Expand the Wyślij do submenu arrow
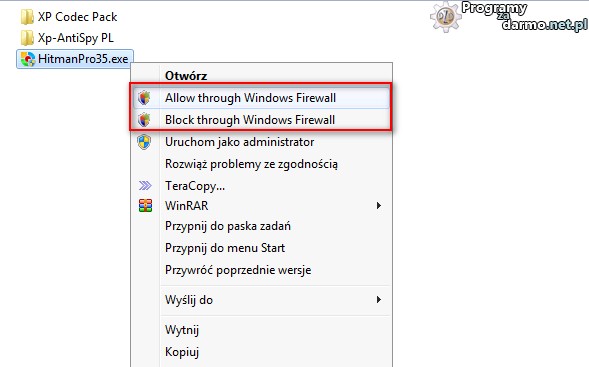 click(x=379, y=299)
